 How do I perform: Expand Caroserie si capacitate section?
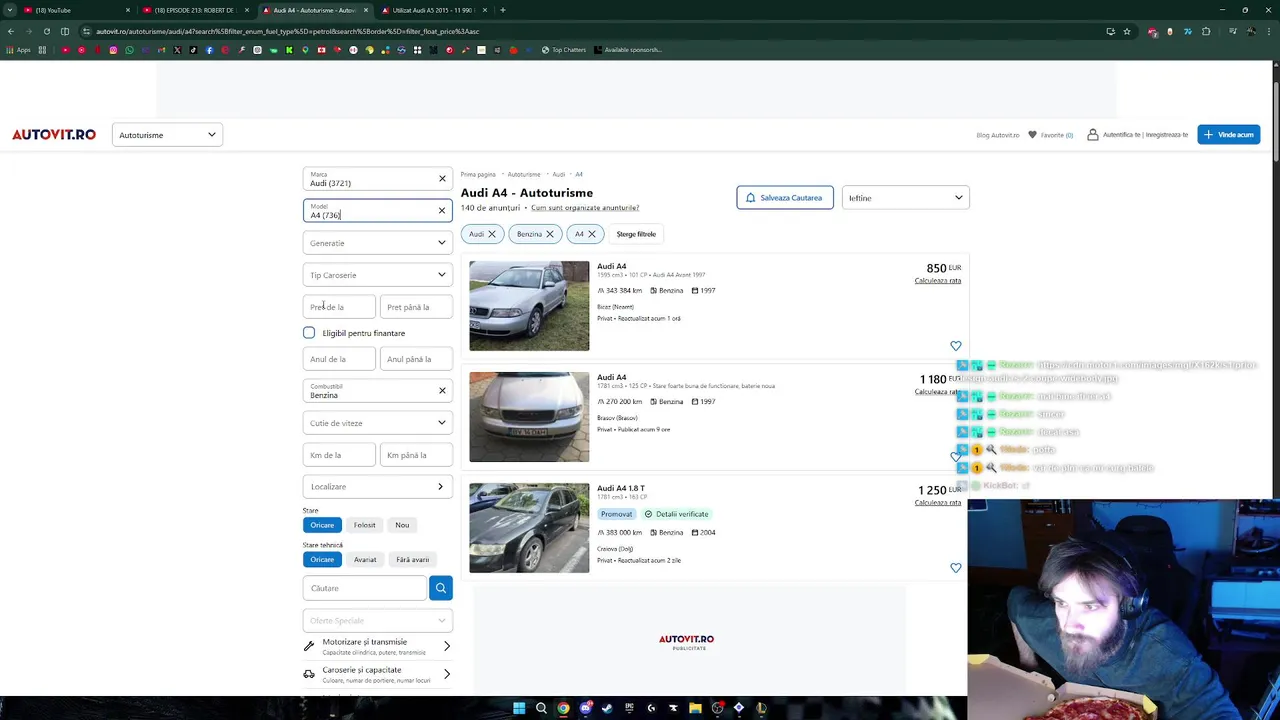(x=378, y=674)
